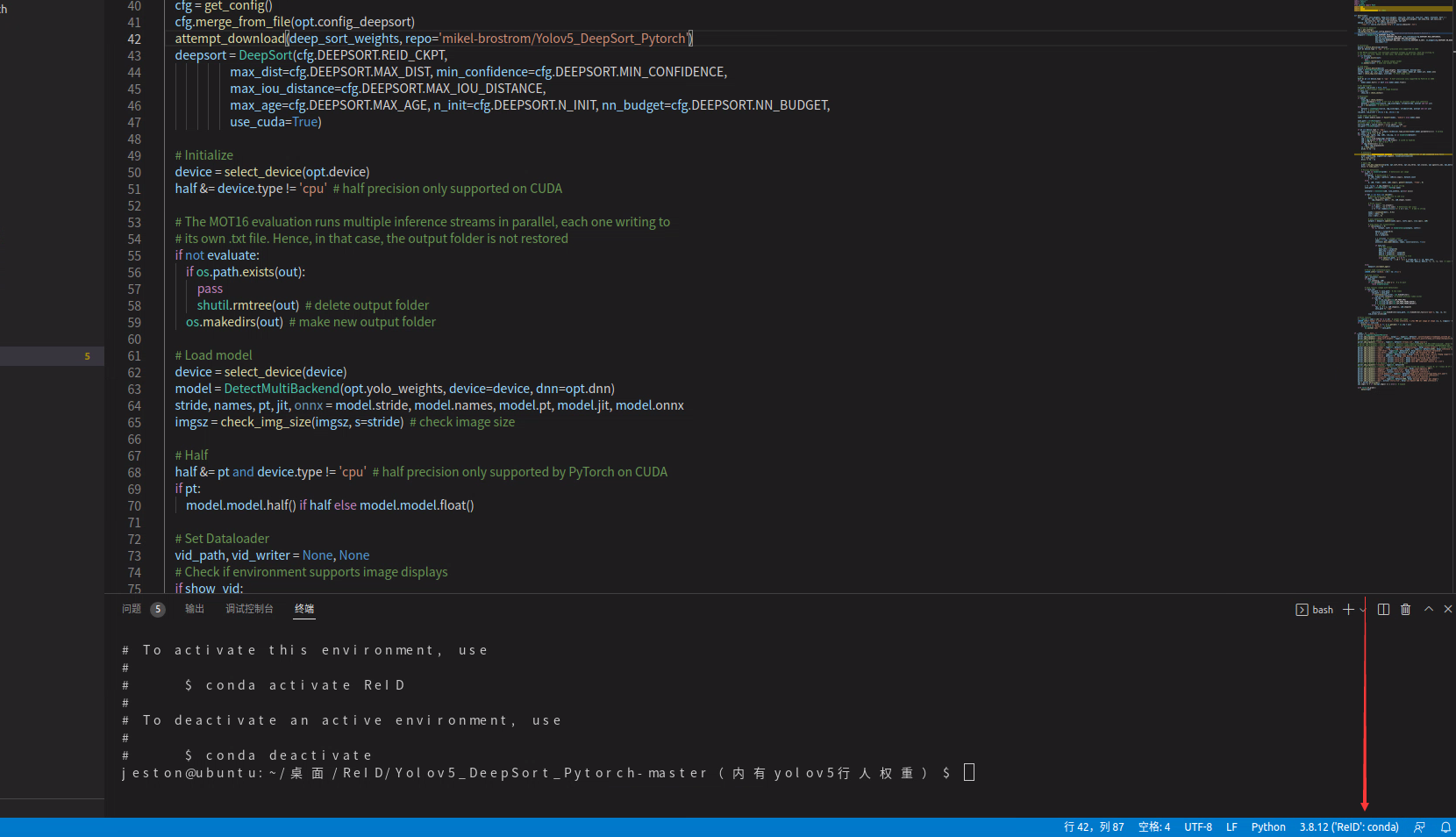Click 'shutil.rmtree(out)' on line 58
This screenshot has width=1456, height=837.
pyautogui.click(x=248, y=305)
